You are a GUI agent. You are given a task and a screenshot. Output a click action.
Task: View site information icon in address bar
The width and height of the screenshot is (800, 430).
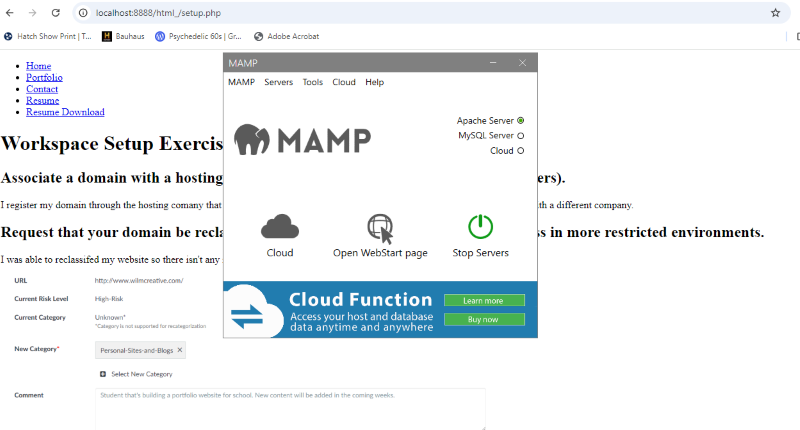[x=83, y=13]
